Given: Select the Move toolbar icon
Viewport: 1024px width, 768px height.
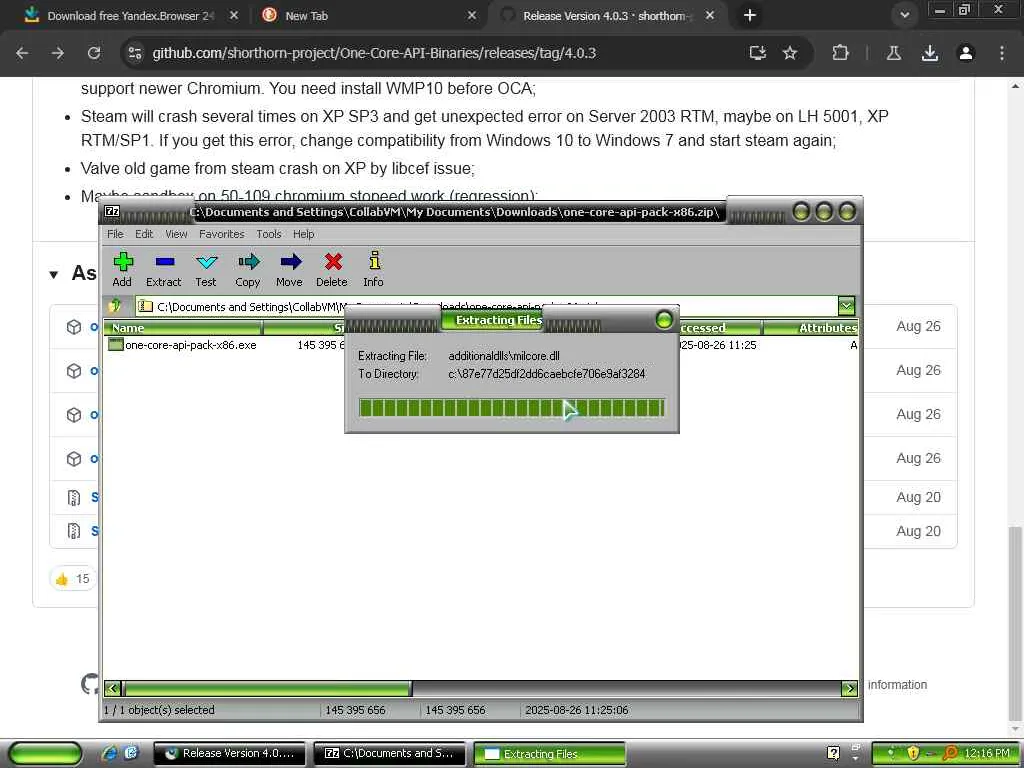Looking at the screenshot, I should (289, 270).
